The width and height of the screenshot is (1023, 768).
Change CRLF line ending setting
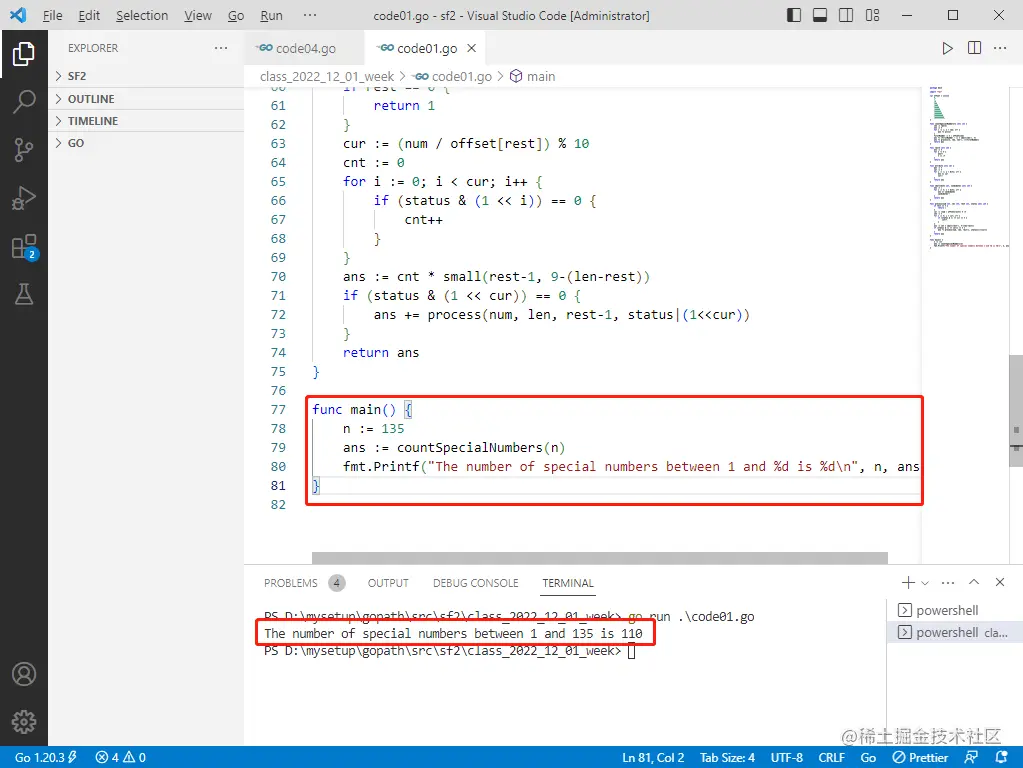(831, 758)
